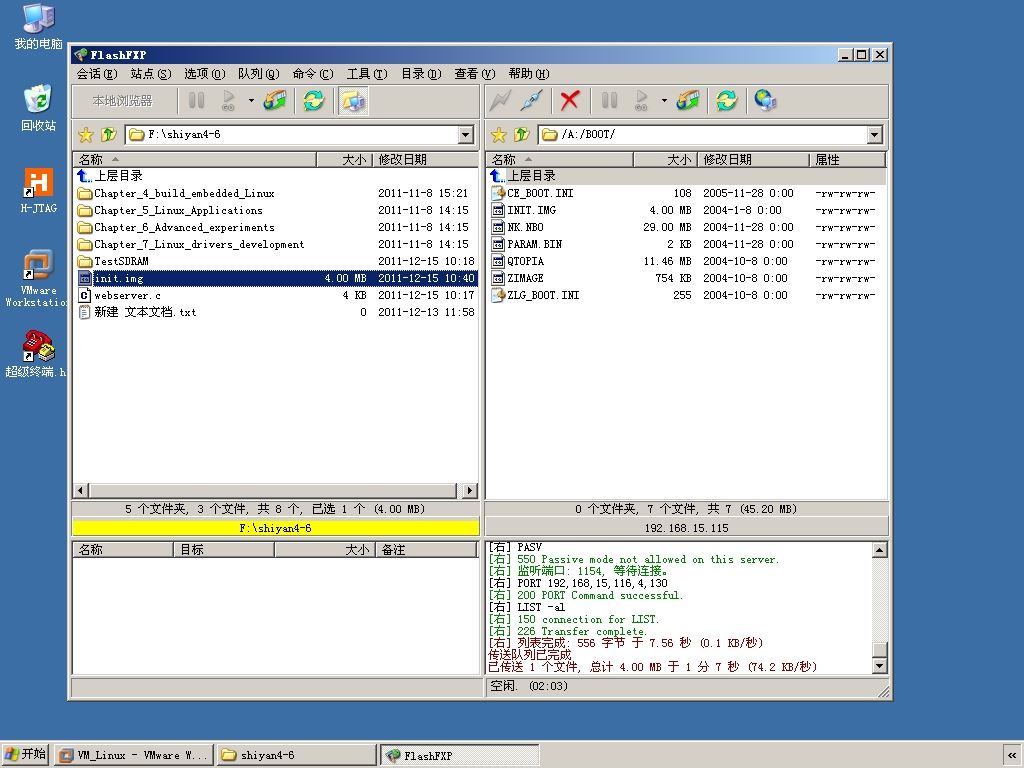Toggle the local browser switch button
1024x768 pixels.
(353, 101)
